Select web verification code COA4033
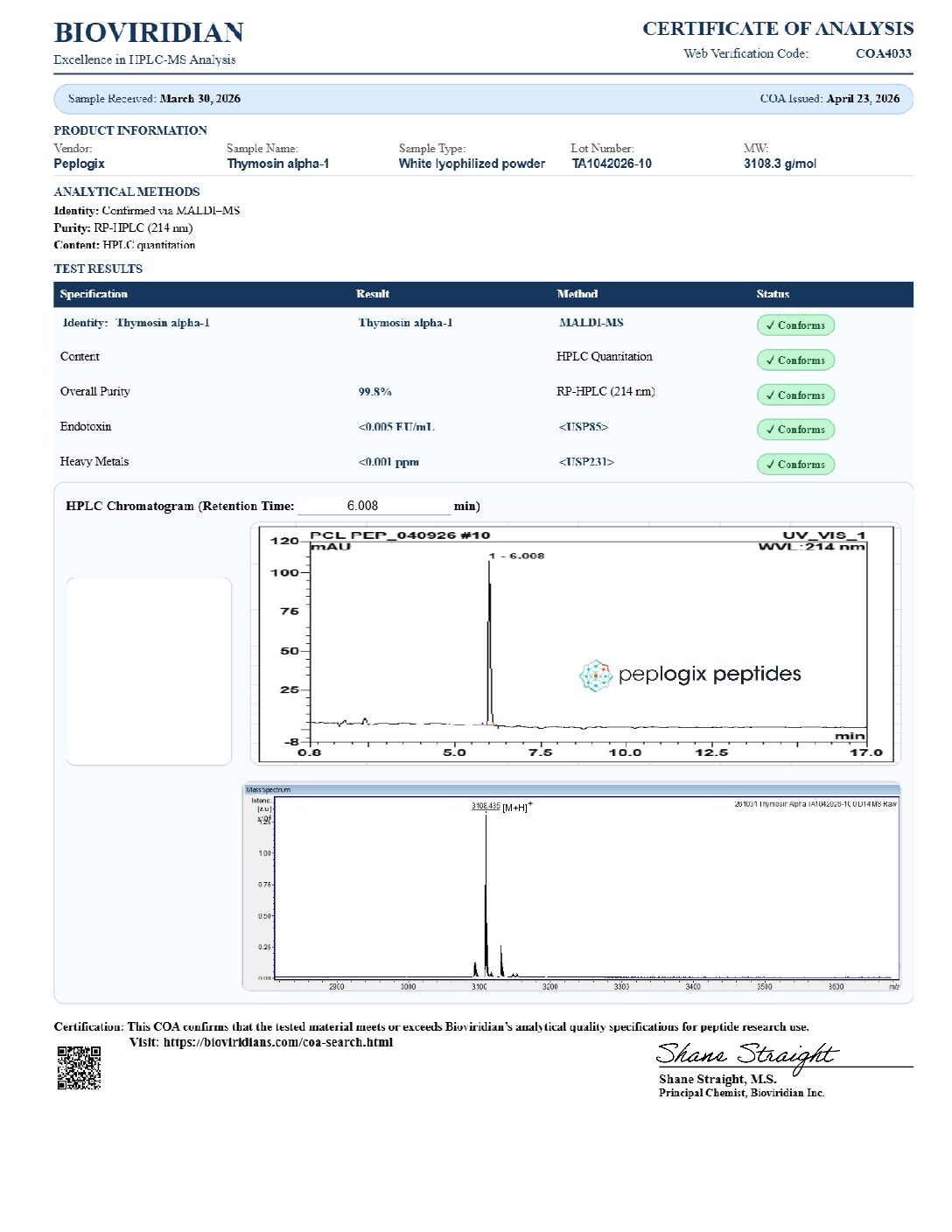952x1232 pixels. pos(884,53)
